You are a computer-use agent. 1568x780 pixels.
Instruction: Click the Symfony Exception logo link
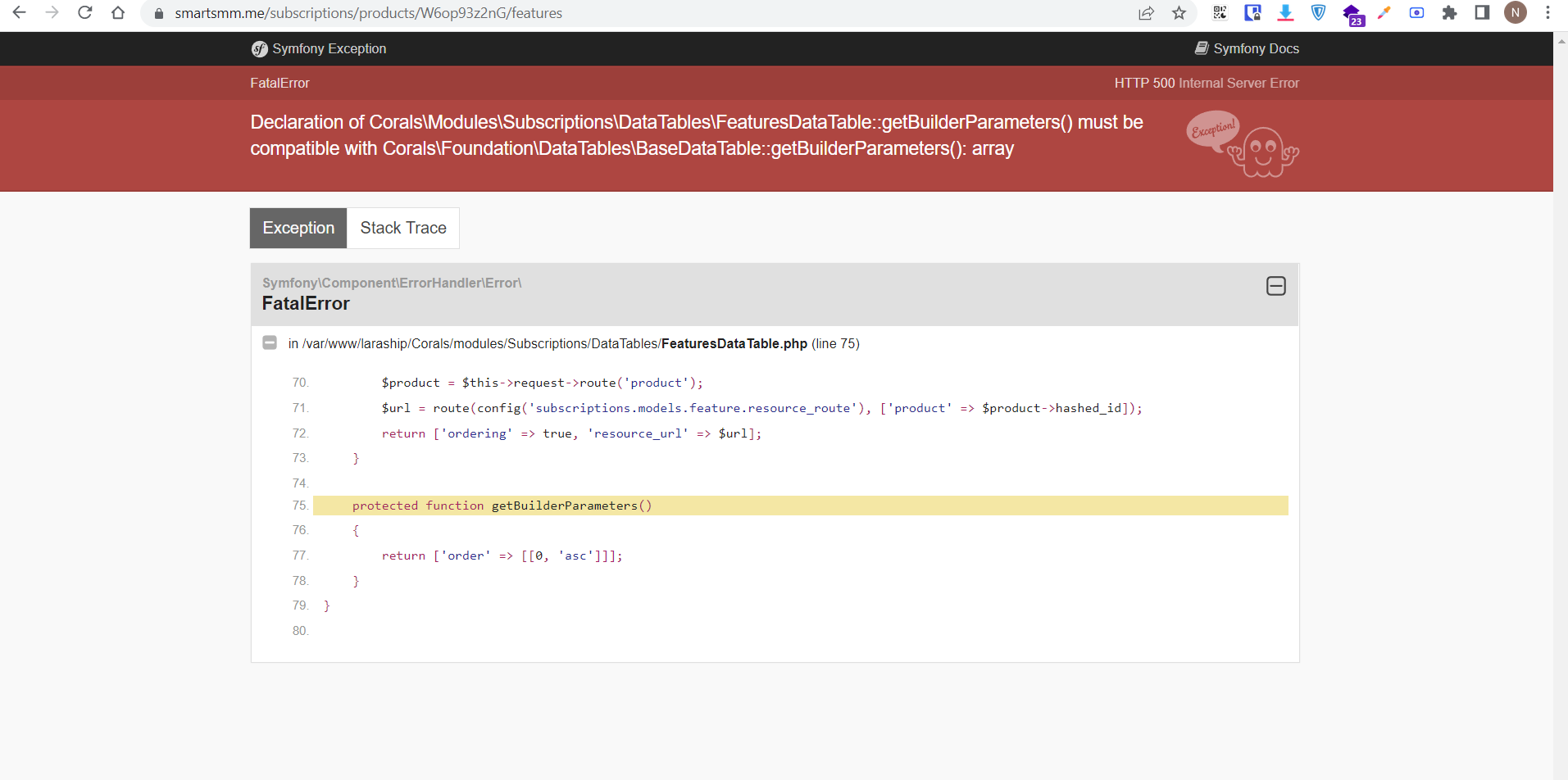point(318,49)
